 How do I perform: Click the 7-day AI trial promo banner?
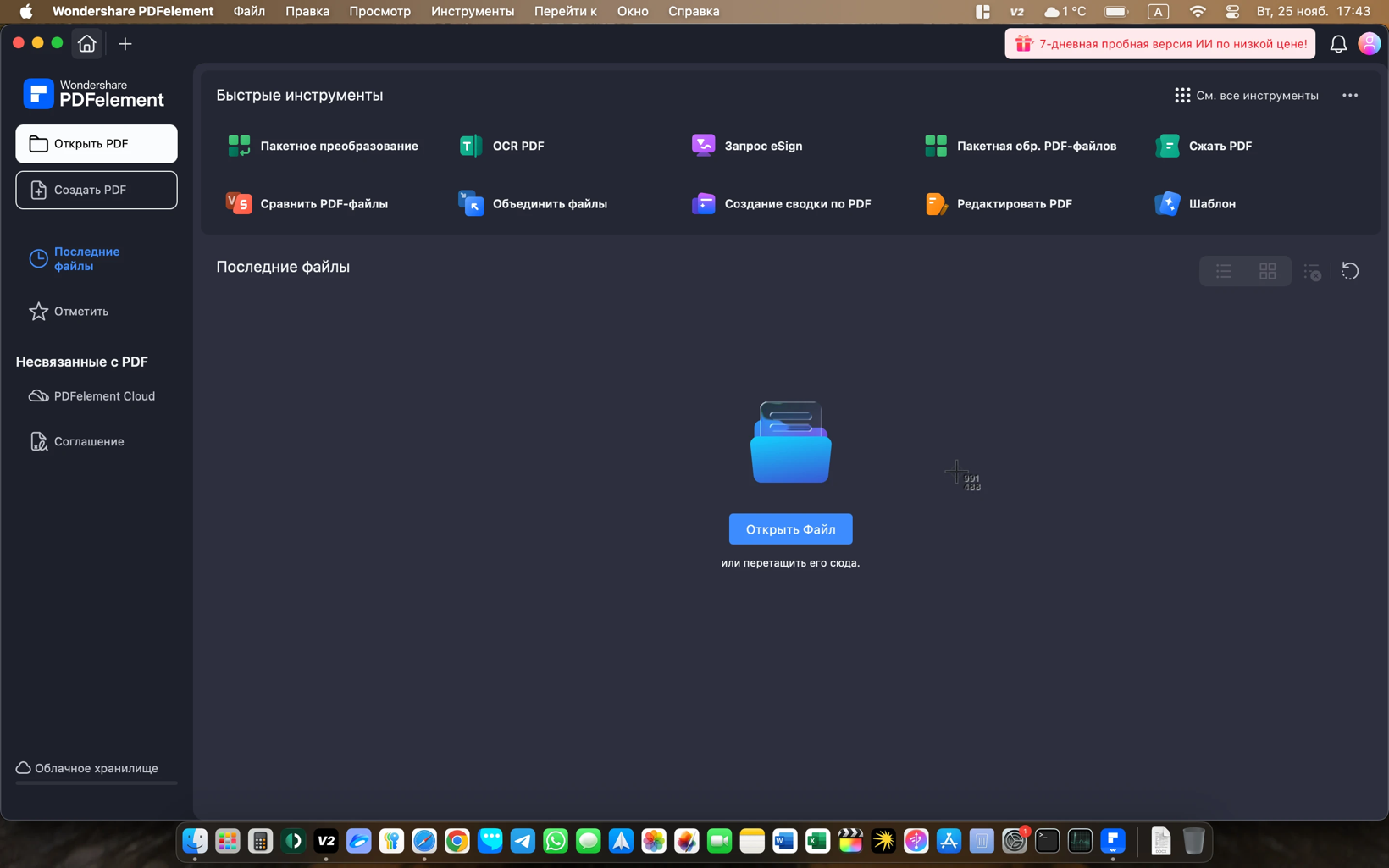point(1160,44)
